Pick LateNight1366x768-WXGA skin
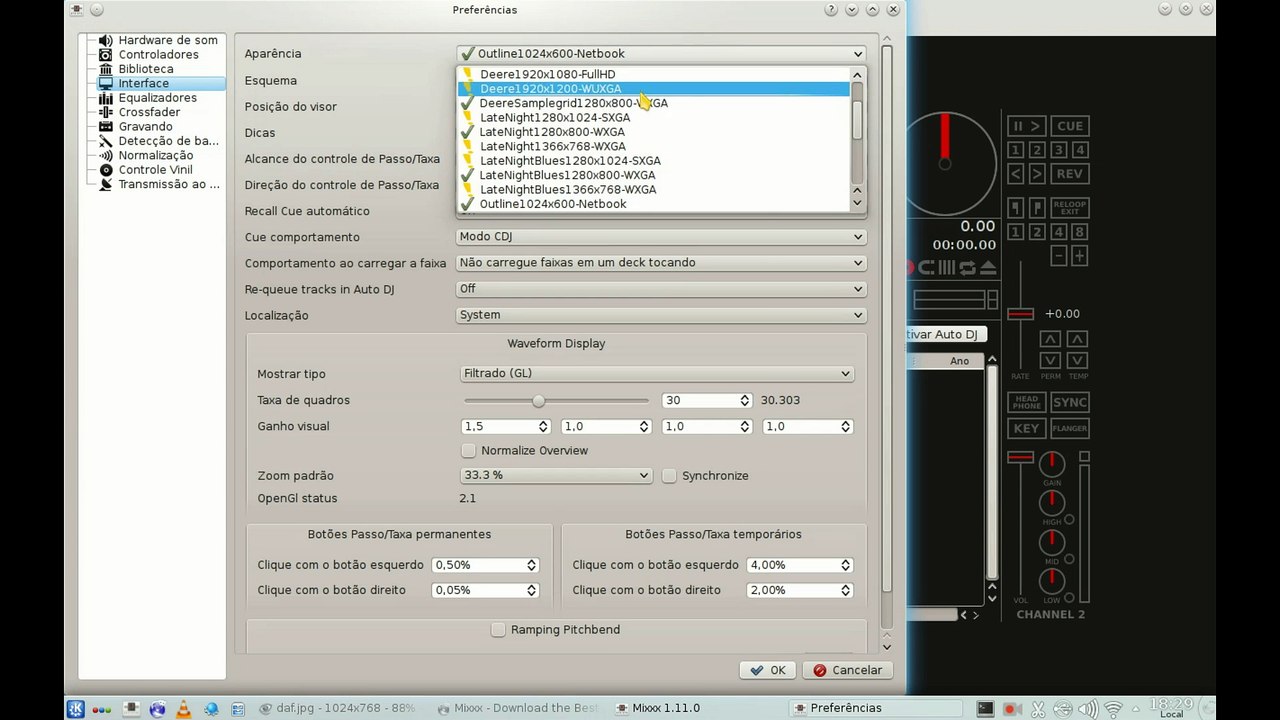The height and width of the screenshot is (720, 1280). (x=654, y=146)
